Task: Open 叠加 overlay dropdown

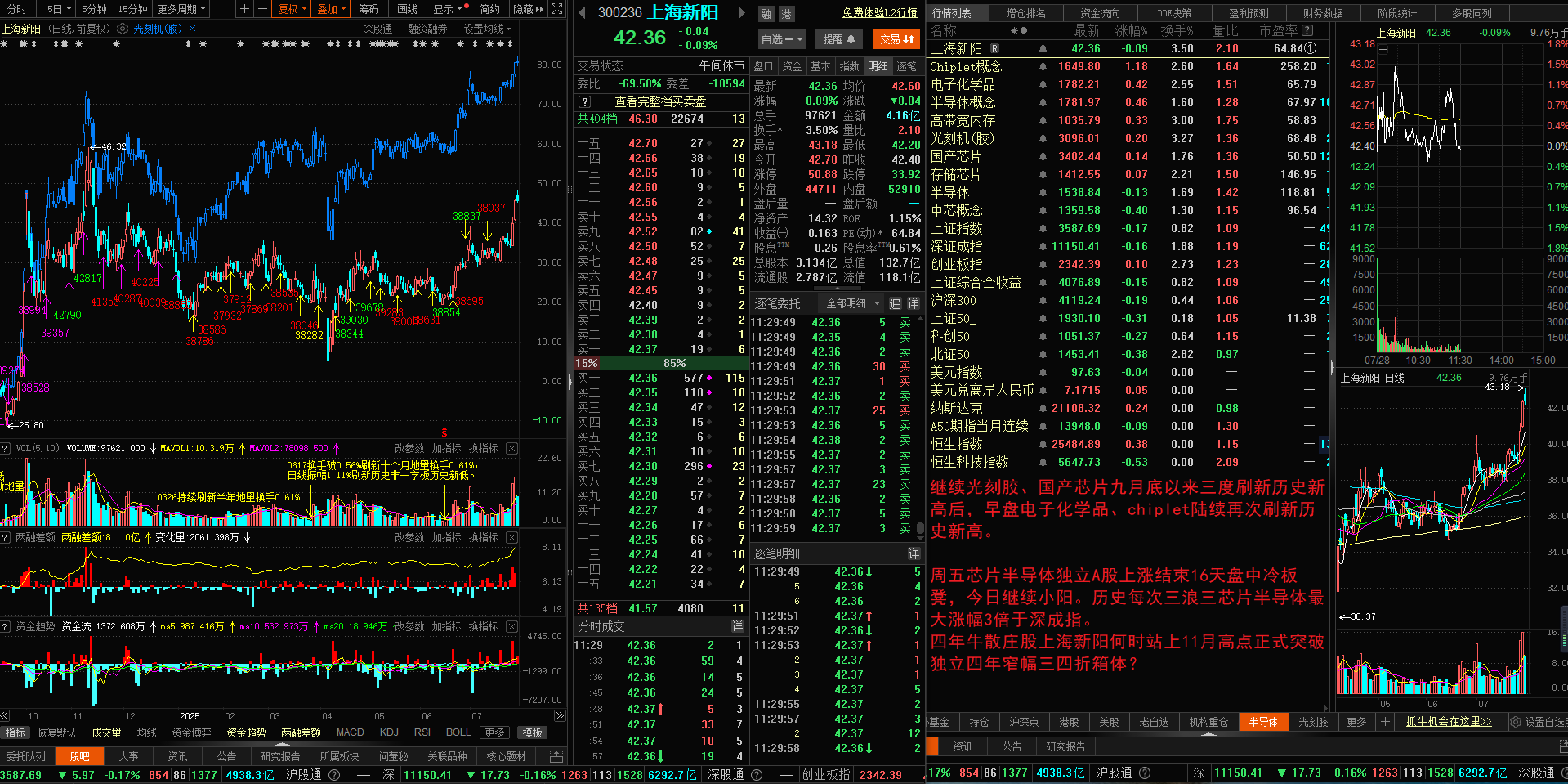Action: pyautogui.click(x=332, y=9)
